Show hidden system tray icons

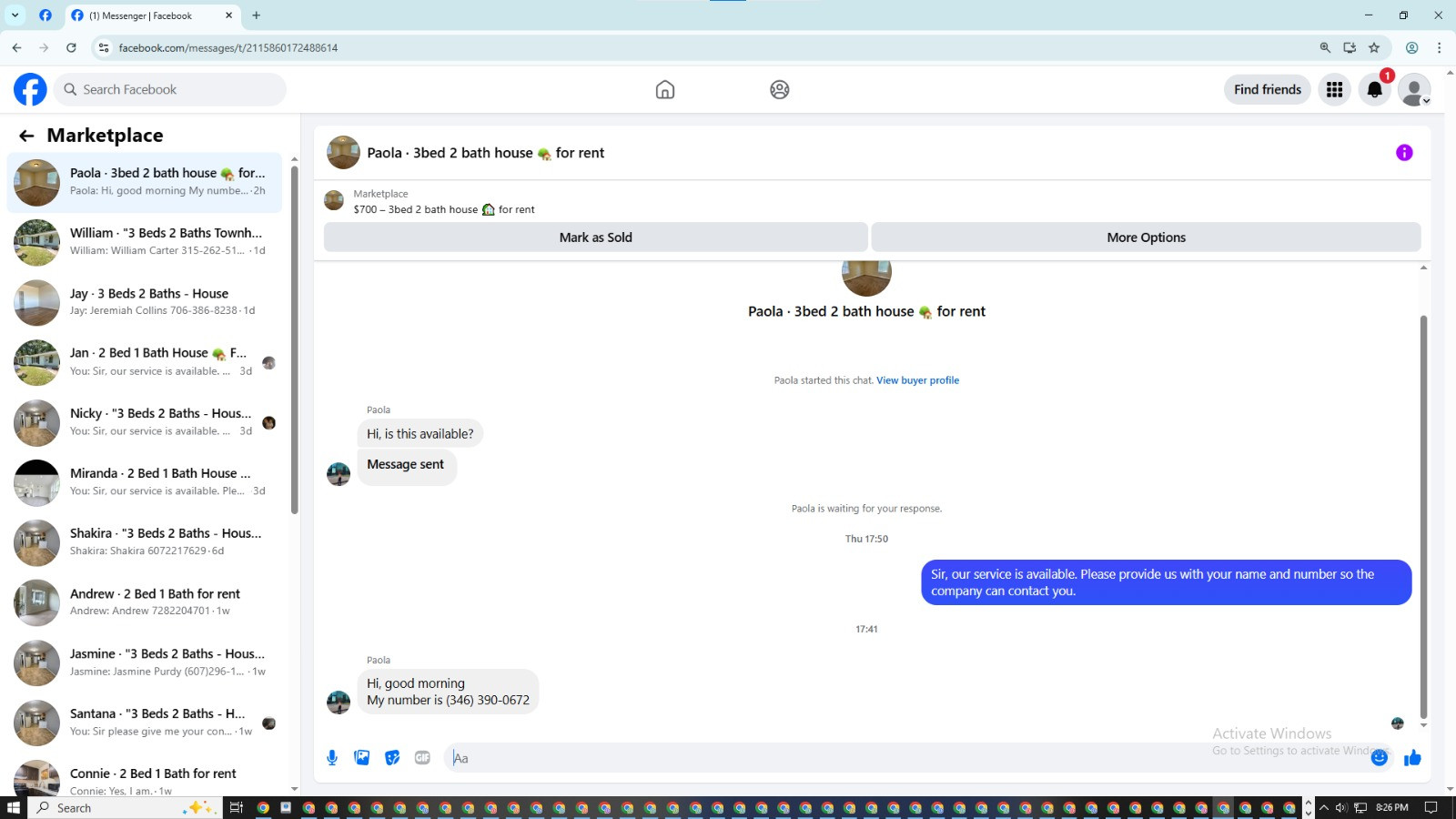(x=1324, y=807)
